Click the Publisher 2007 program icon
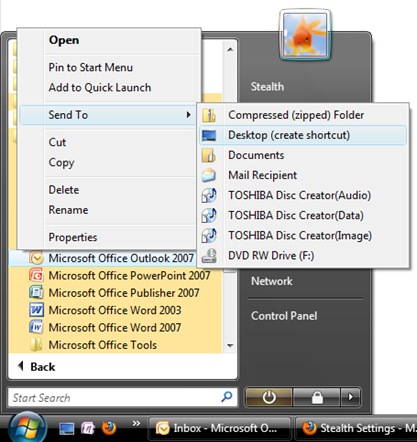 click(x=36, y=293)
